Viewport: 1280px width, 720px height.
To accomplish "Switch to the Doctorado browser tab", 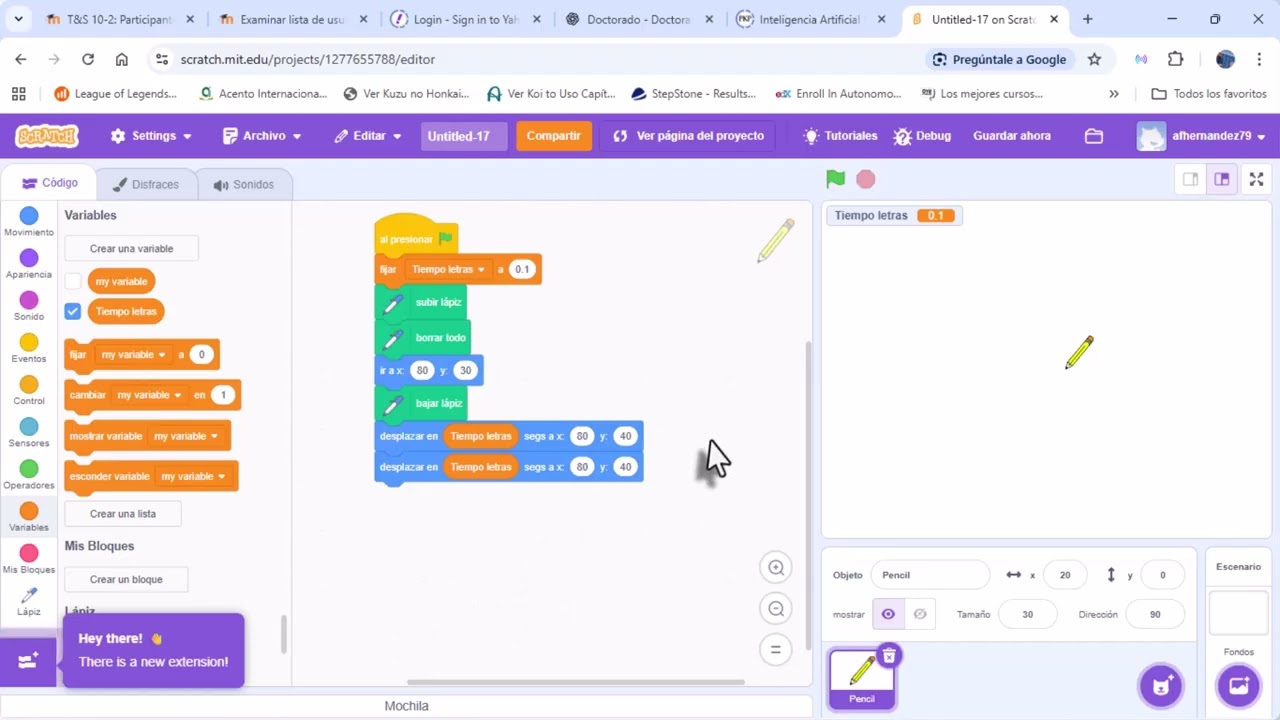I will [x=640, y=19].
